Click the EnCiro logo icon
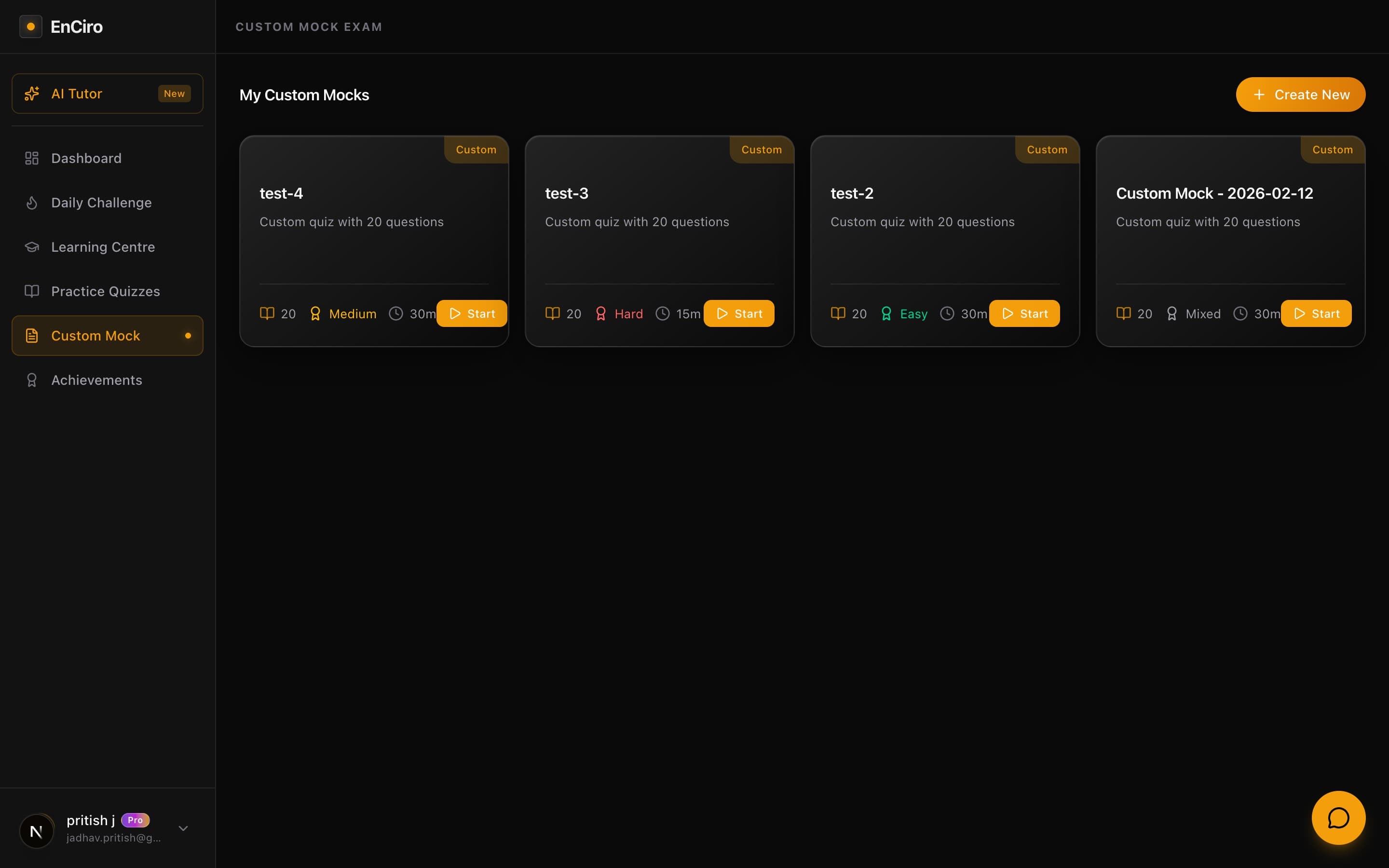The image size is (1389, 868). (30, 26)
